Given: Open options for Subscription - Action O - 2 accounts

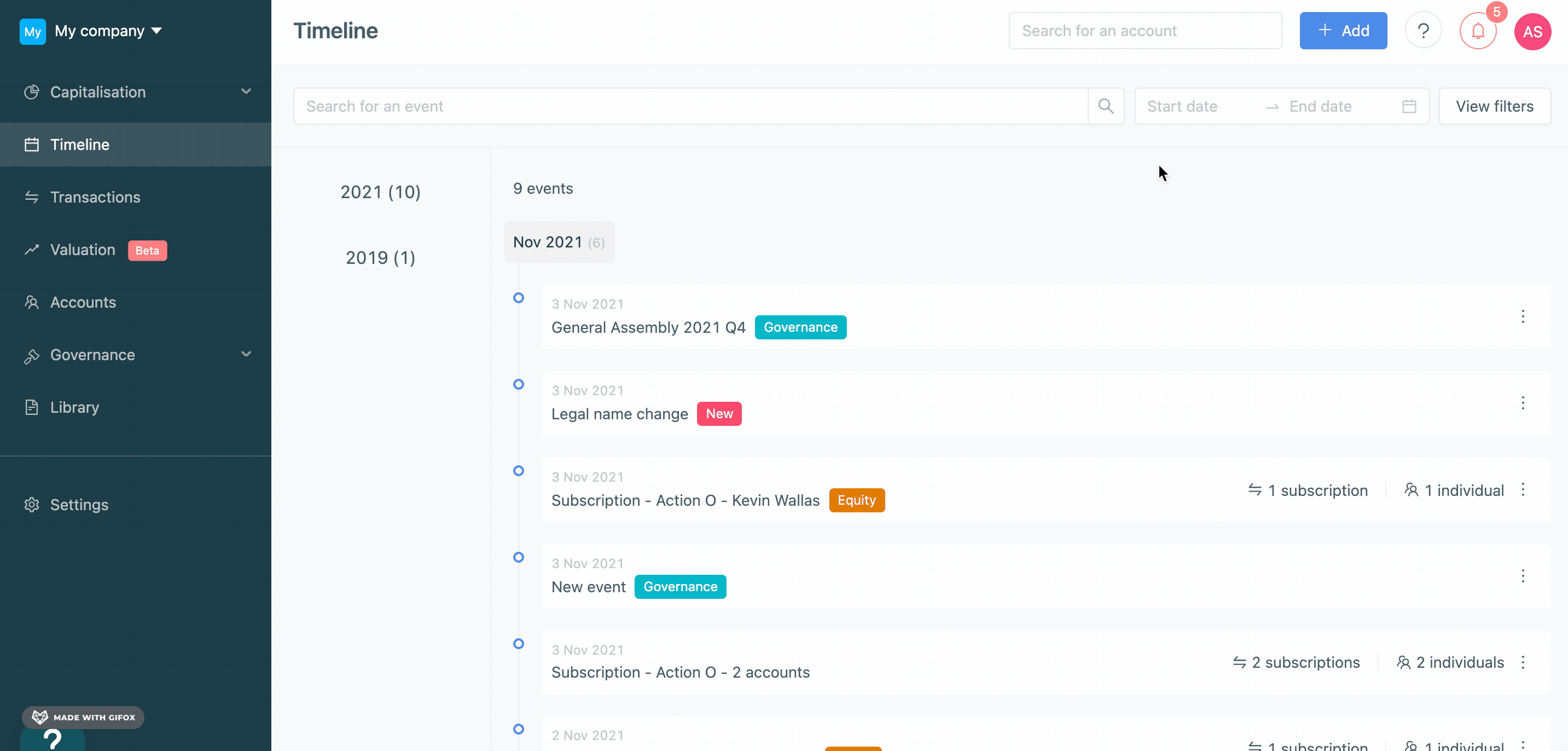Looking at the screenshot, I should click(x=1523, y=662).
